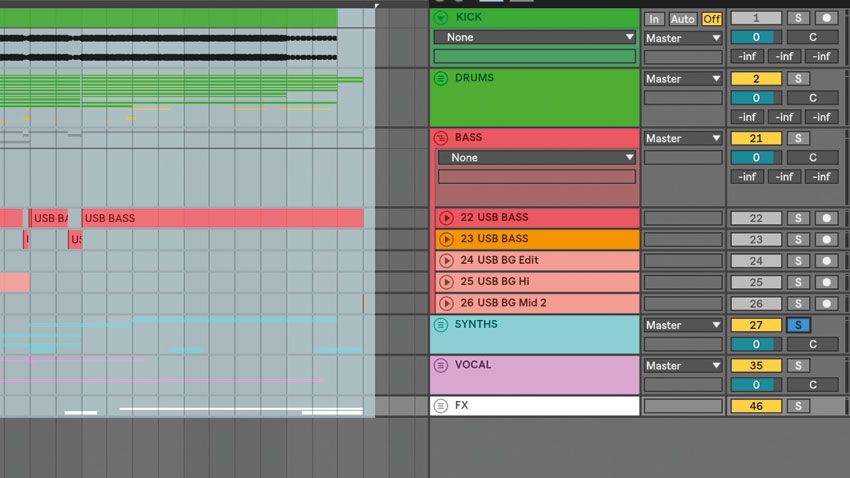Toggle track activator 26
Screen dimensions: 850x478
756,303
